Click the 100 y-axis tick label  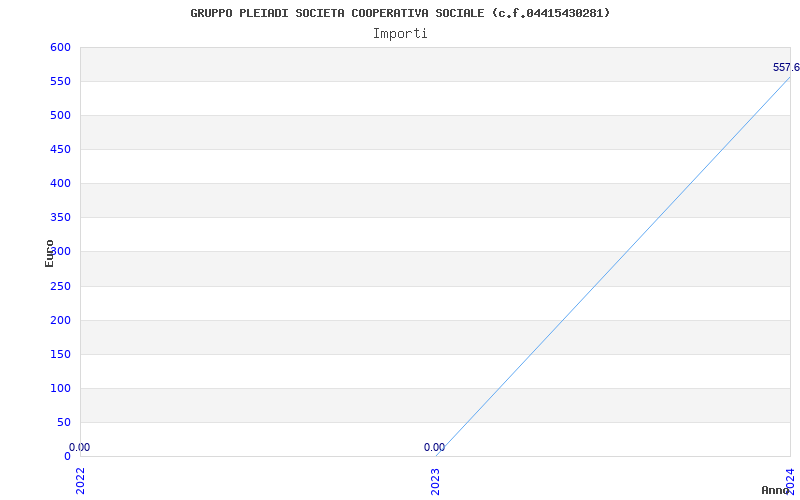pos(60,388)
